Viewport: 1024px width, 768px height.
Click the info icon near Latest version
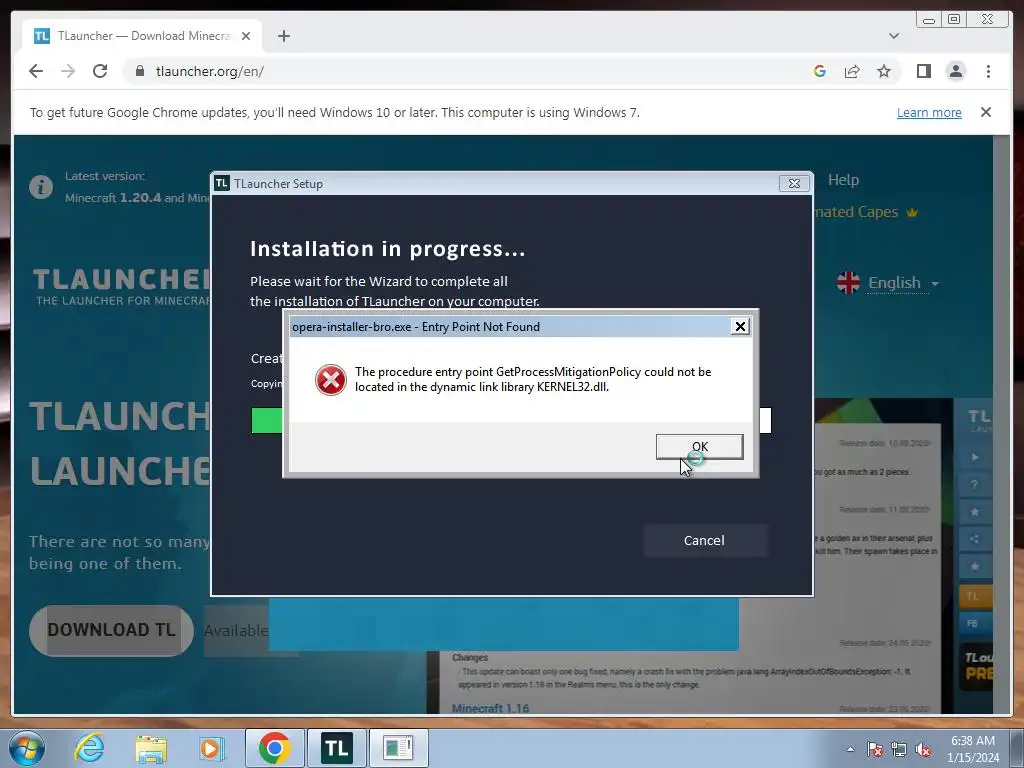coord(40,187)
